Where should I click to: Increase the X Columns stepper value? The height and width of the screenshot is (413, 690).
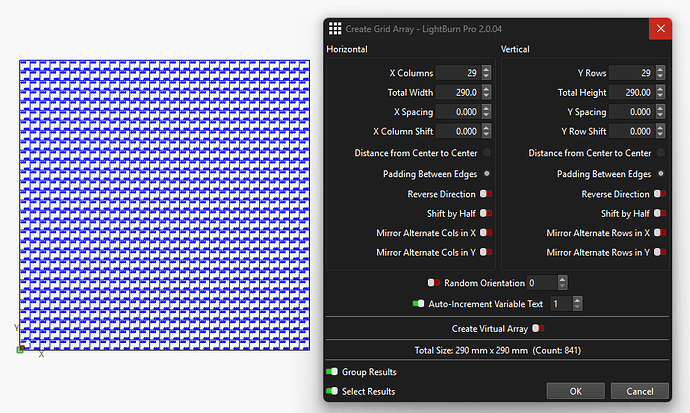[x=486, y=69]
